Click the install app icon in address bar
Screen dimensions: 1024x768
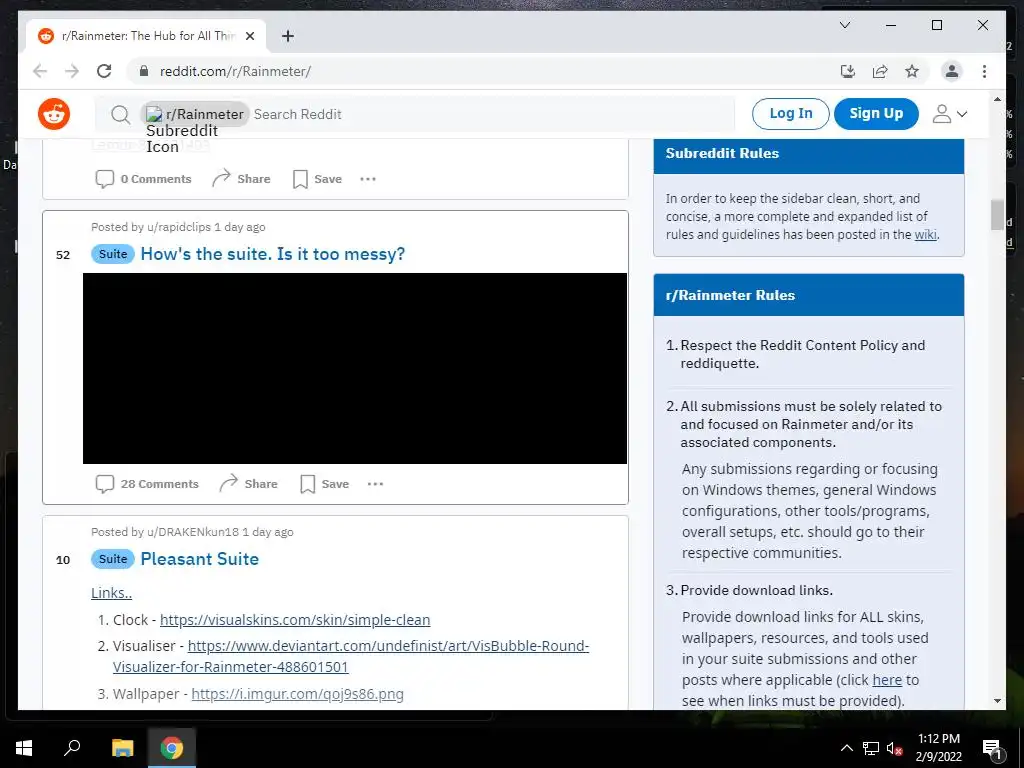point(848,71)
